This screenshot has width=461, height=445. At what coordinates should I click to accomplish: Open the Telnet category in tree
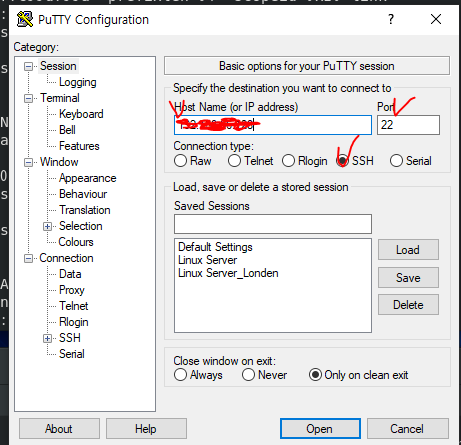pos(73,306)
